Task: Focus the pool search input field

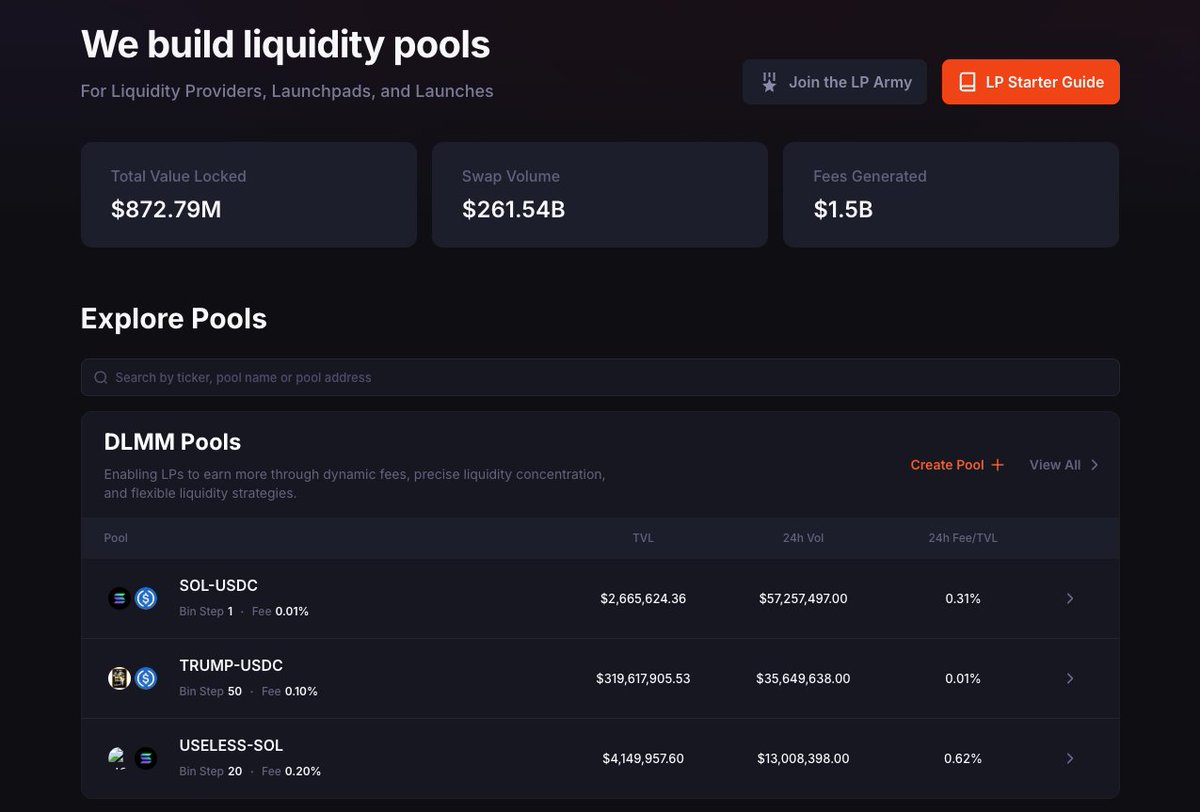Action: [600, 378]
